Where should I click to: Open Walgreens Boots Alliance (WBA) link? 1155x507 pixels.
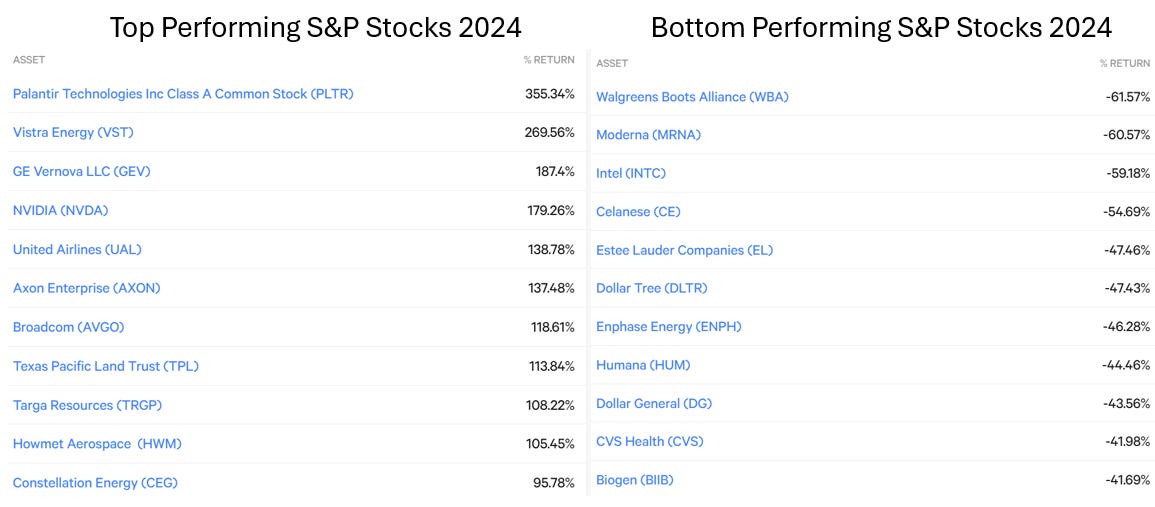coord(692,97)
